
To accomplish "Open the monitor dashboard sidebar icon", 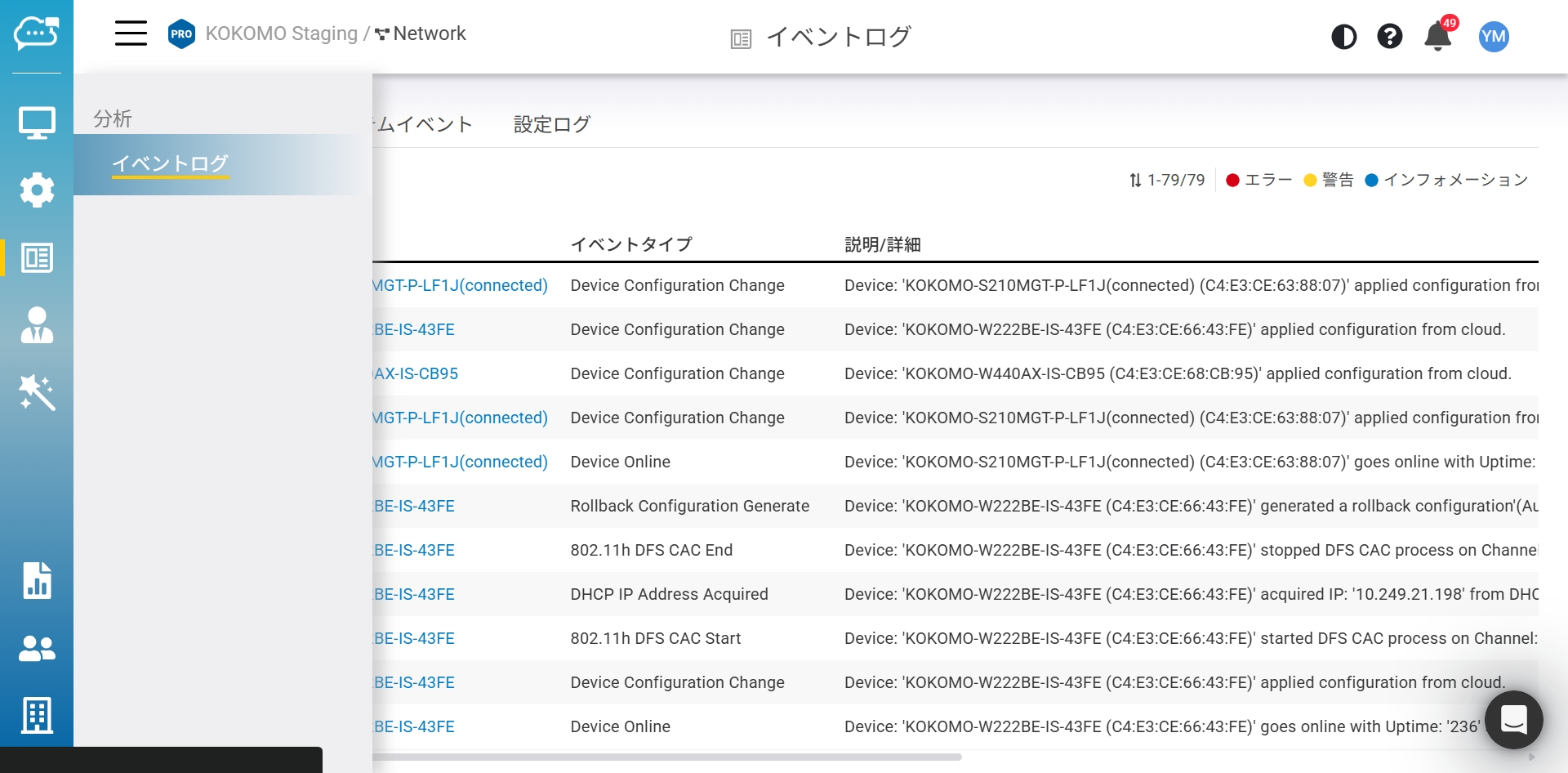I will pos(37,123).
